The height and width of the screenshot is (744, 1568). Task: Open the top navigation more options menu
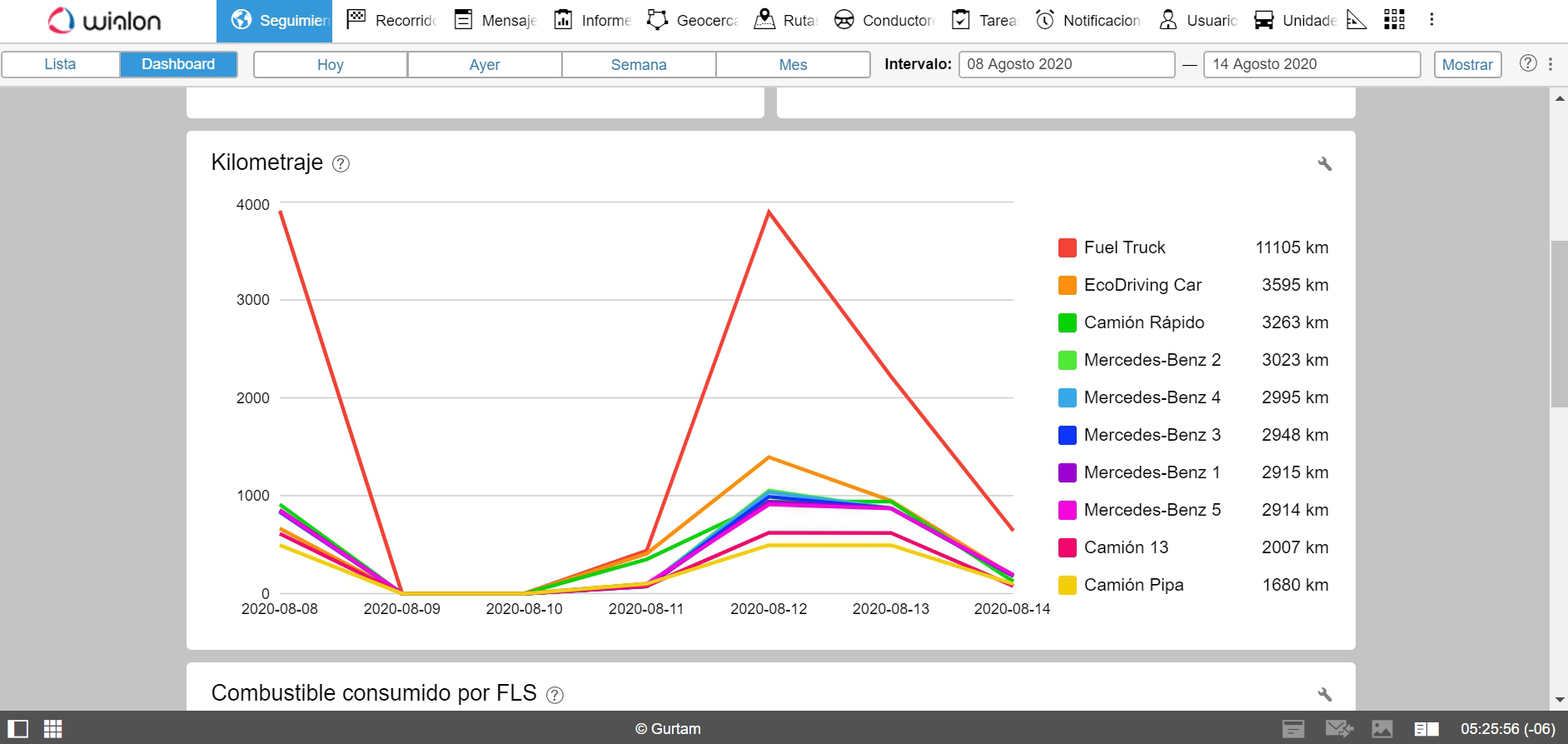1431,20
